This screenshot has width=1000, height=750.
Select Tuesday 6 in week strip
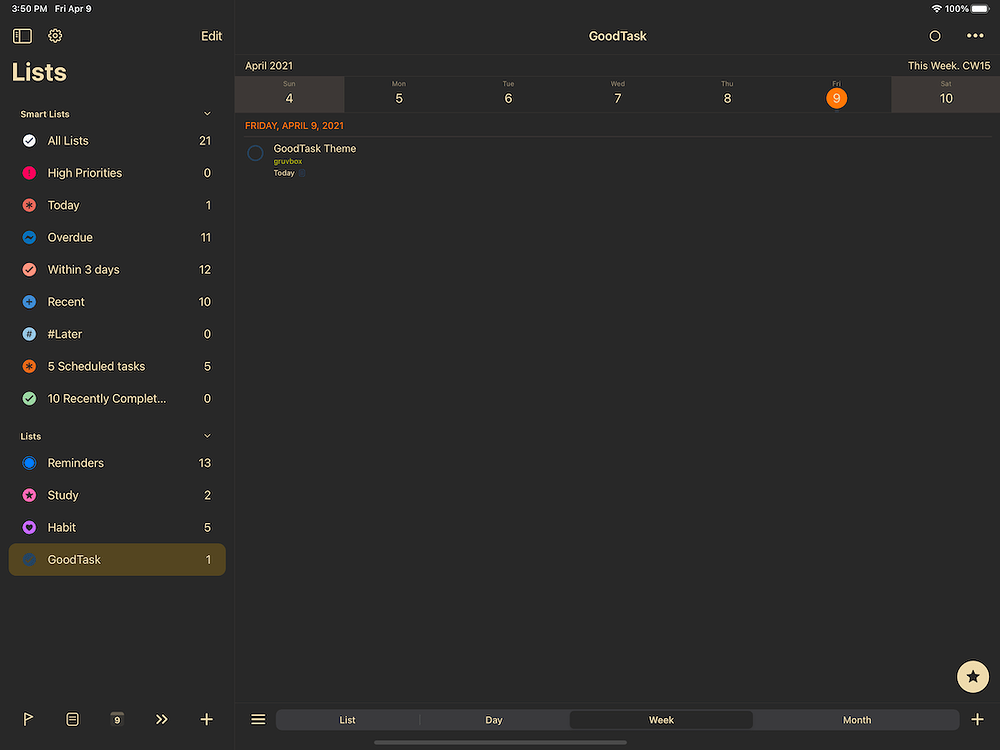pos(508,95)
